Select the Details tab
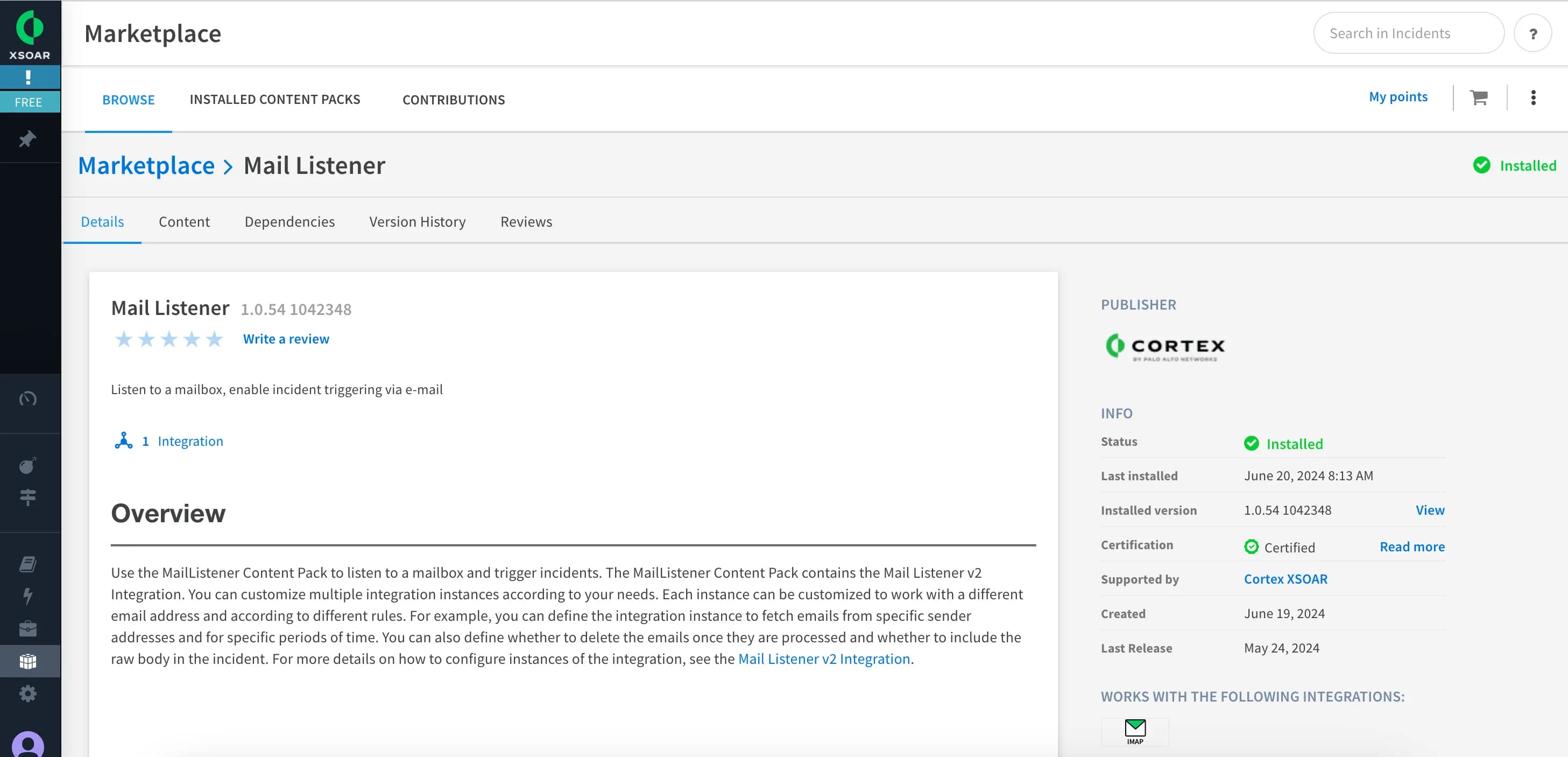1568x757 pixels. [x=102, y=222]
